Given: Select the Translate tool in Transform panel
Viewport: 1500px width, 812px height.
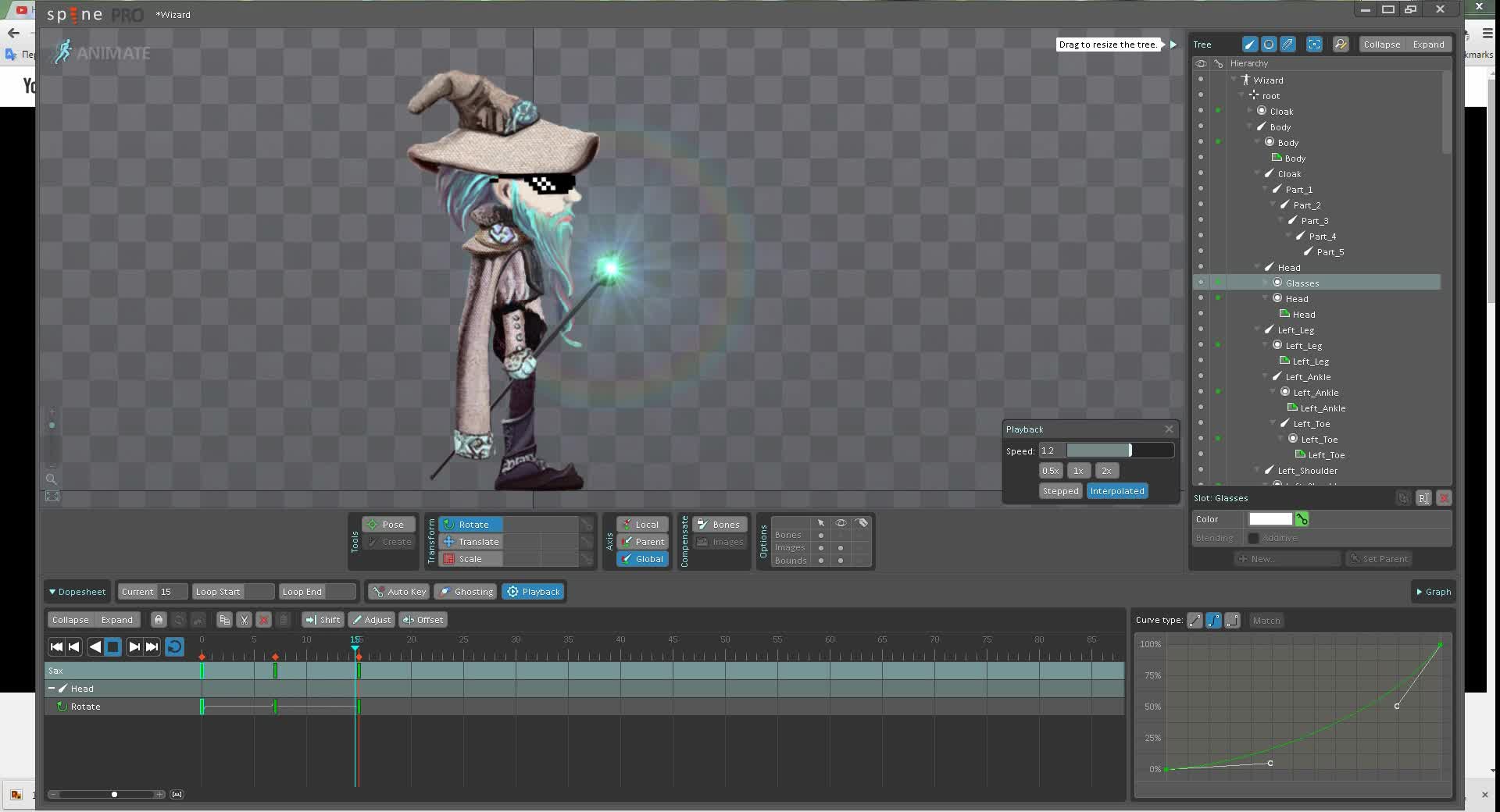Looking at the screenshot, I should click(477, 541).
